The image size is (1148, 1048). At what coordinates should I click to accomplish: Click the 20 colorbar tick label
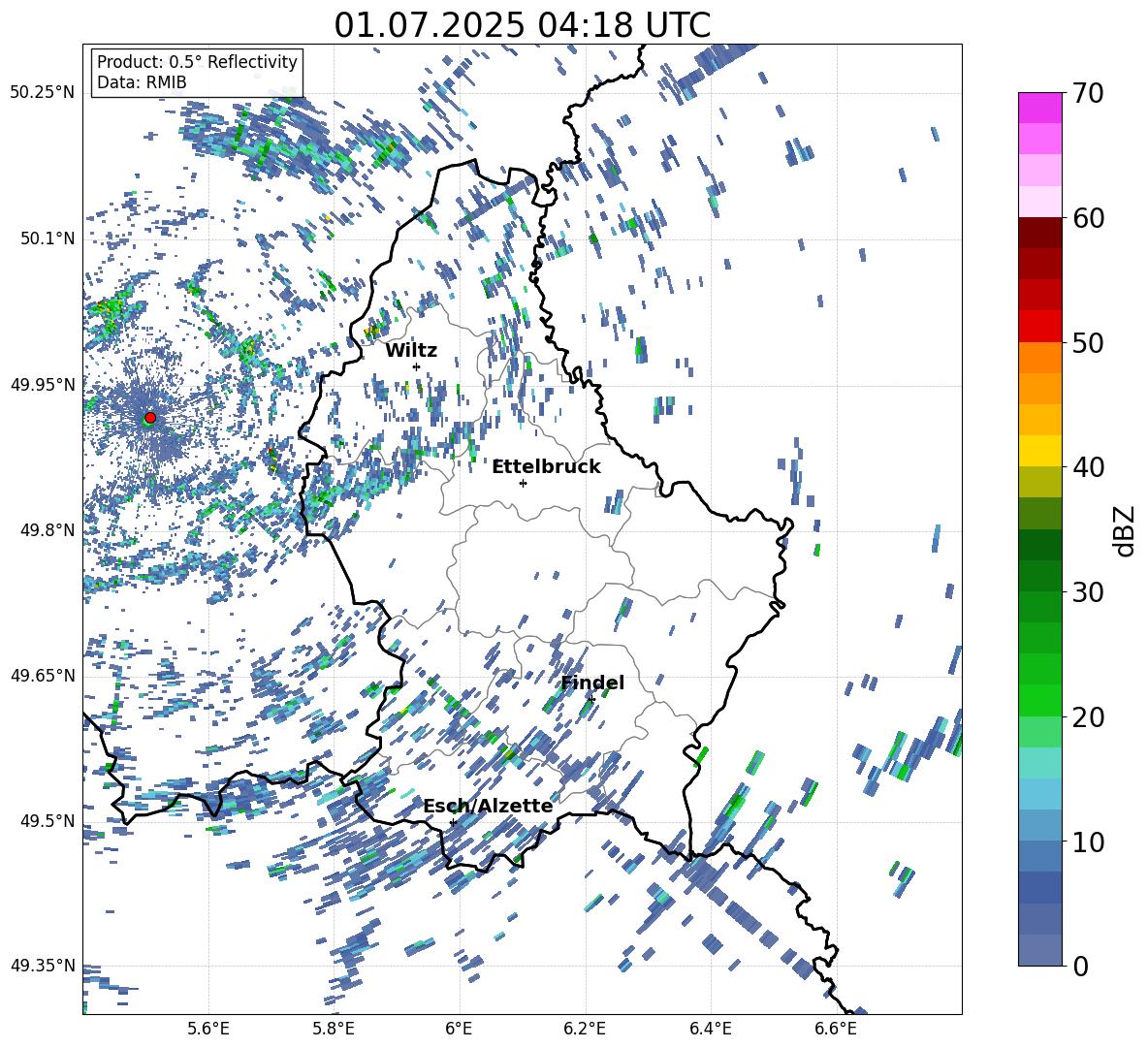(x=1088, y=716)
